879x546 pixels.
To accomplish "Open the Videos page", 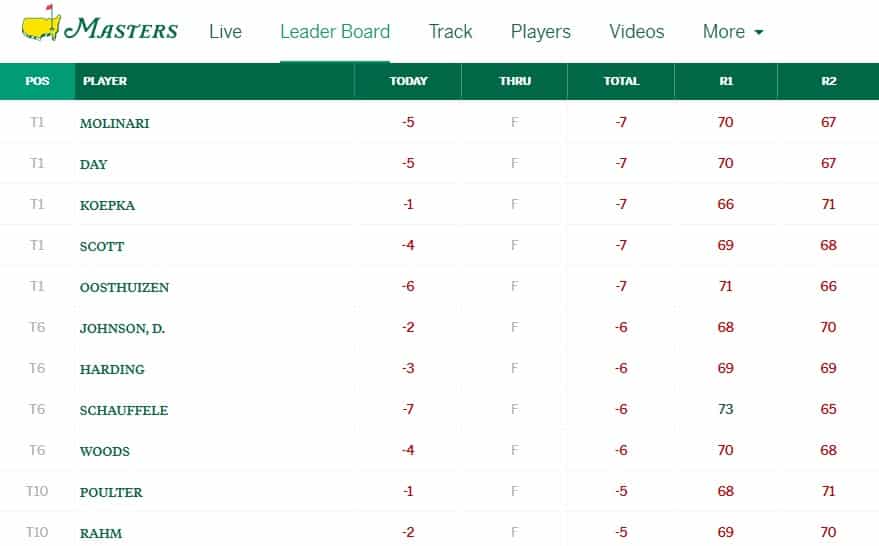I will pyautogui.click(x=636, y=31).
